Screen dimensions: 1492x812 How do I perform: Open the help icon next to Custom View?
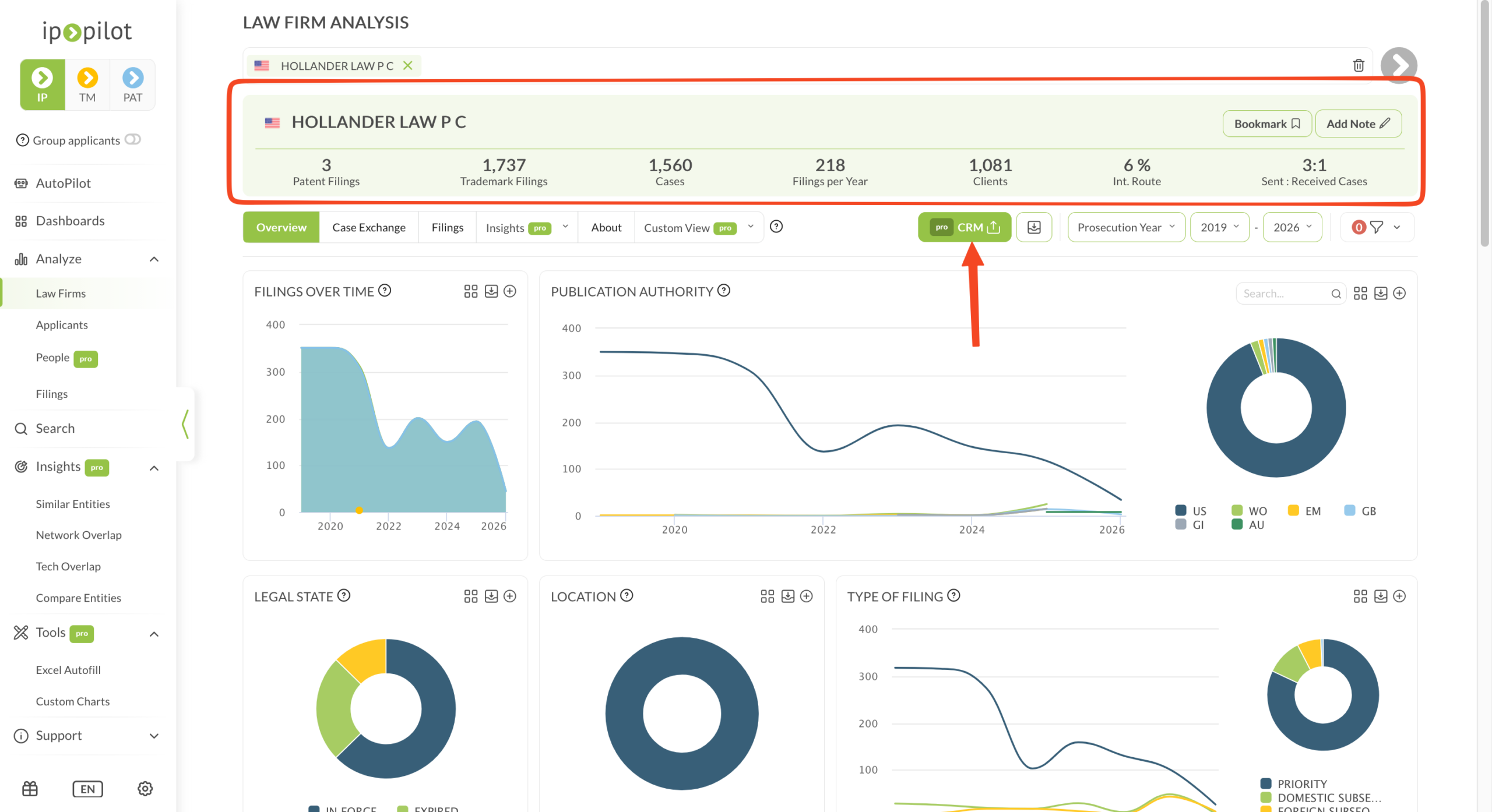(776, 227)
